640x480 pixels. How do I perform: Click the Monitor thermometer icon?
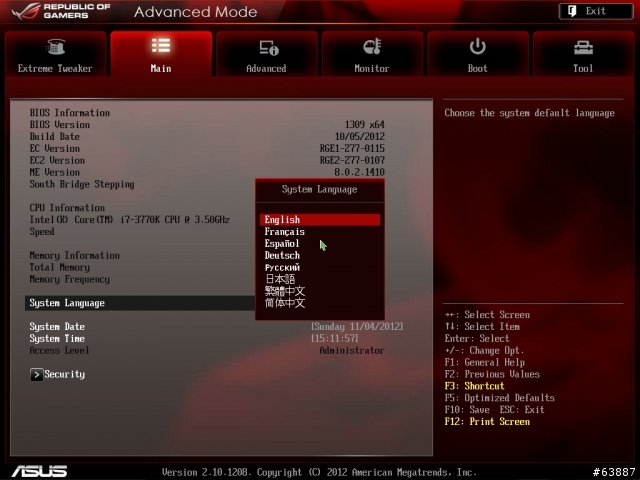coord(372,47)
